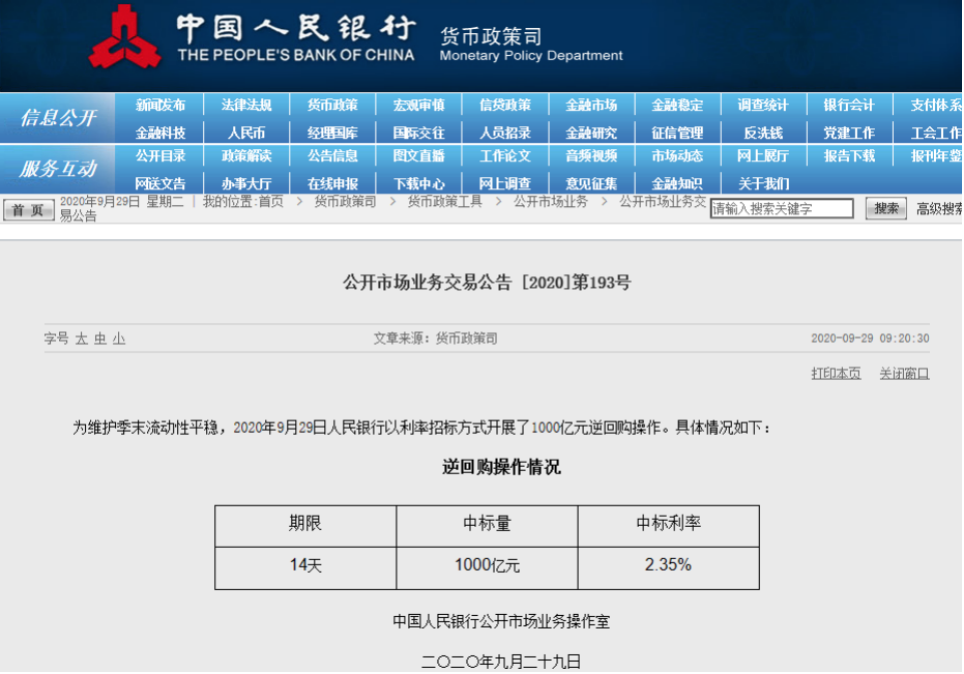Open 调查统计 in the navigation bar
Image resolution: width=964 pixels, height=674 pixels.
point(763,105)
